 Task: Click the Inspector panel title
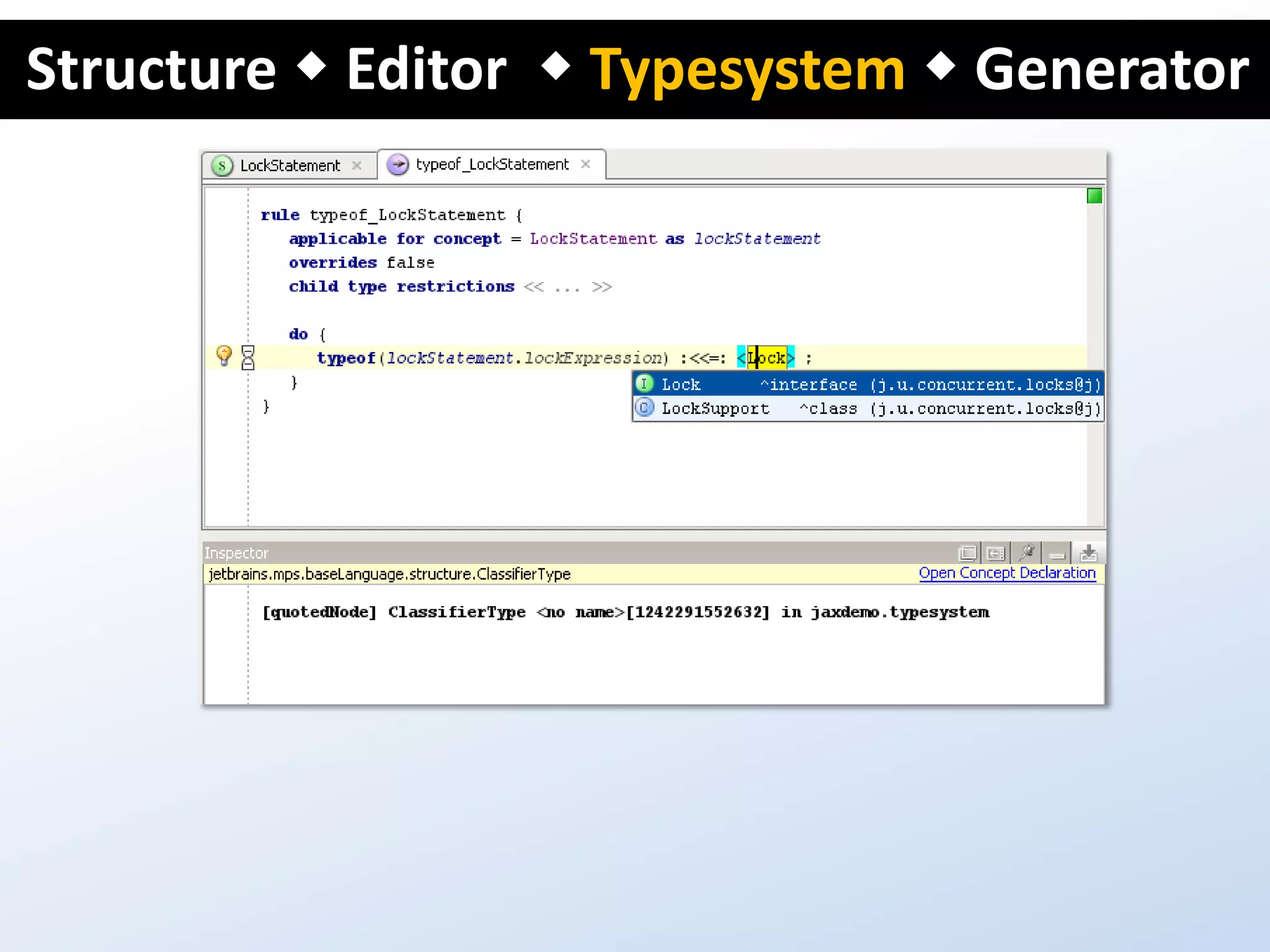(x=236, y=553)
